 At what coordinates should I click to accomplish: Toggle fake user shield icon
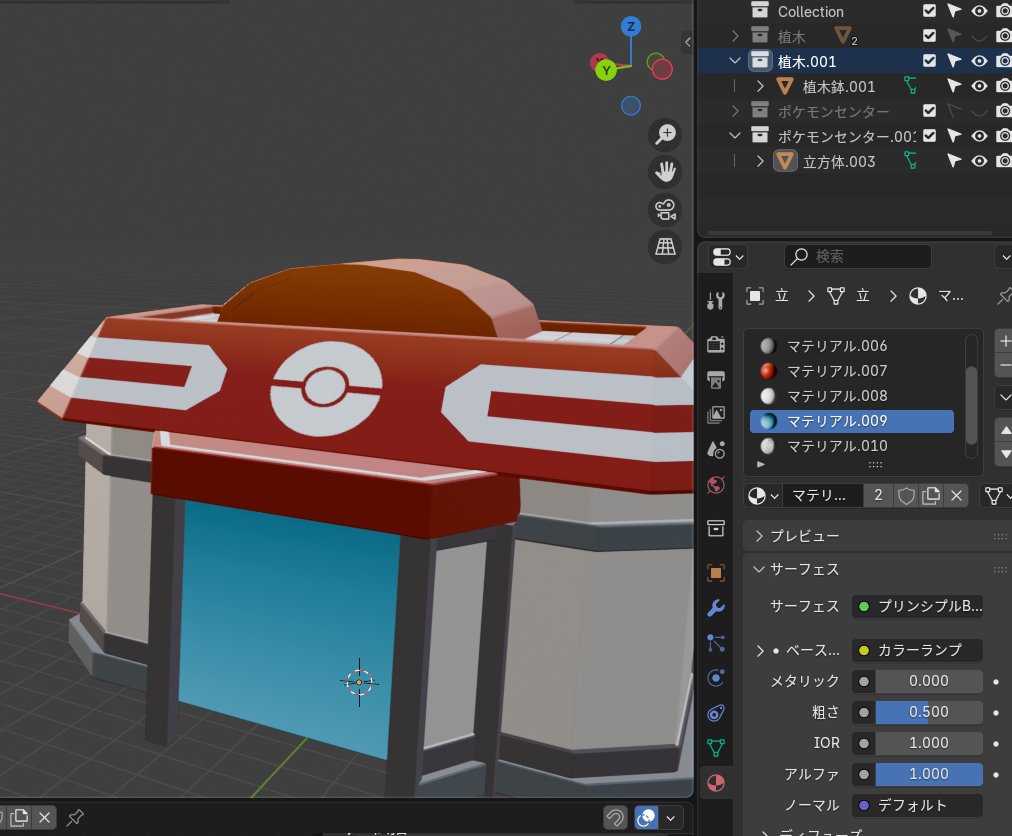906,496
